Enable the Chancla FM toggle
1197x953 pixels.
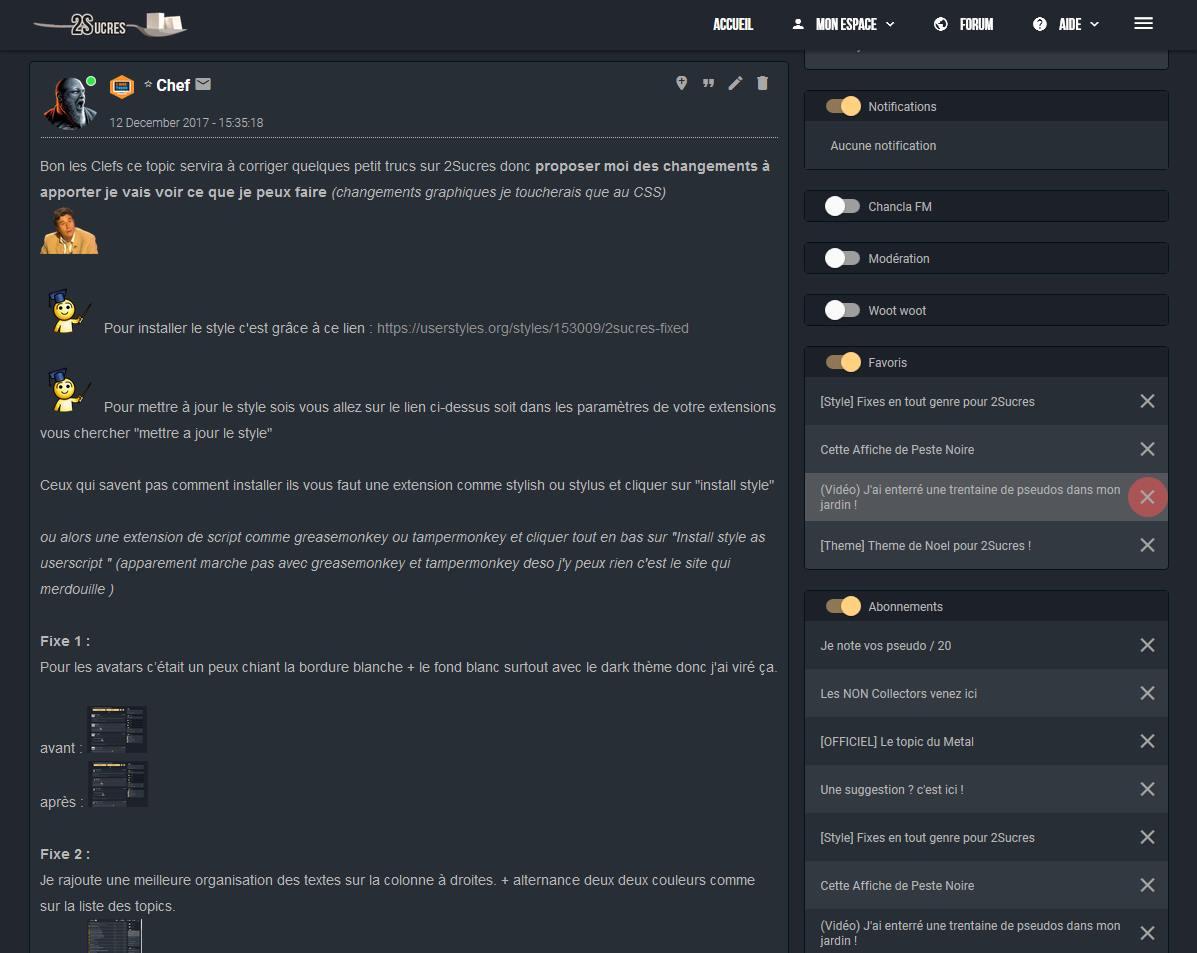coord(842,206)
